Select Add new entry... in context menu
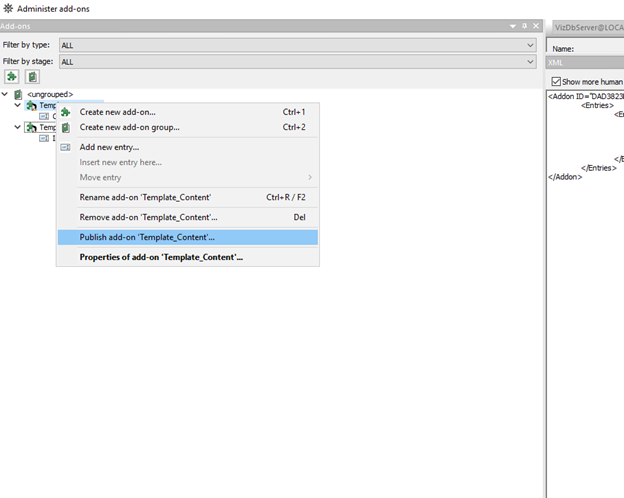Viewport: 624px width, 498px height. pyautogui.click(x=109, y=147)
